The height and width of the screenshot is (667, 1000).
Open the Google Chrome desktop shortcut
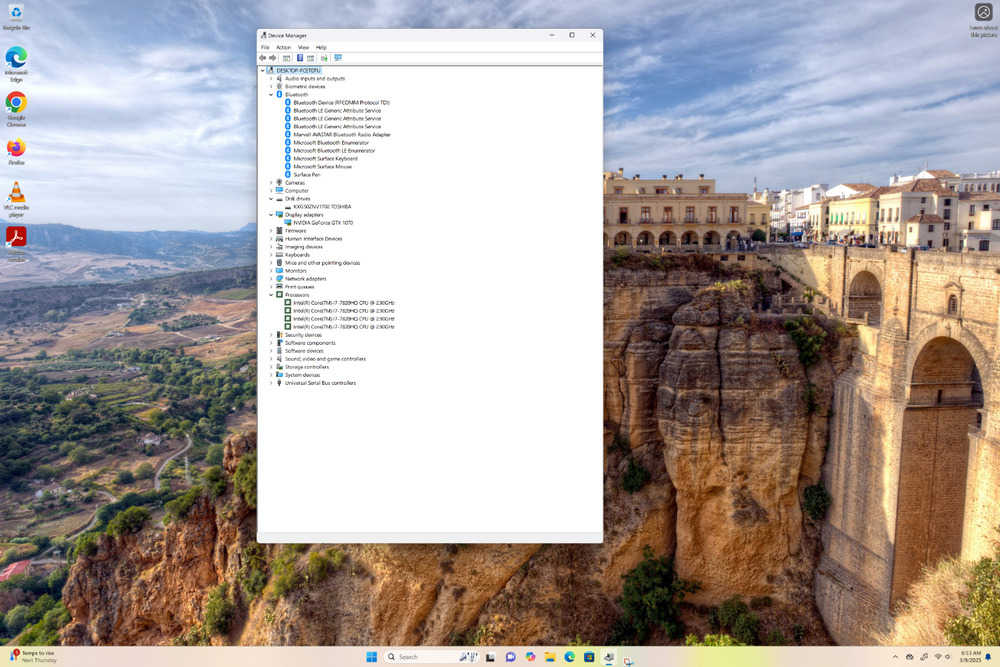(x=16, y=109)
